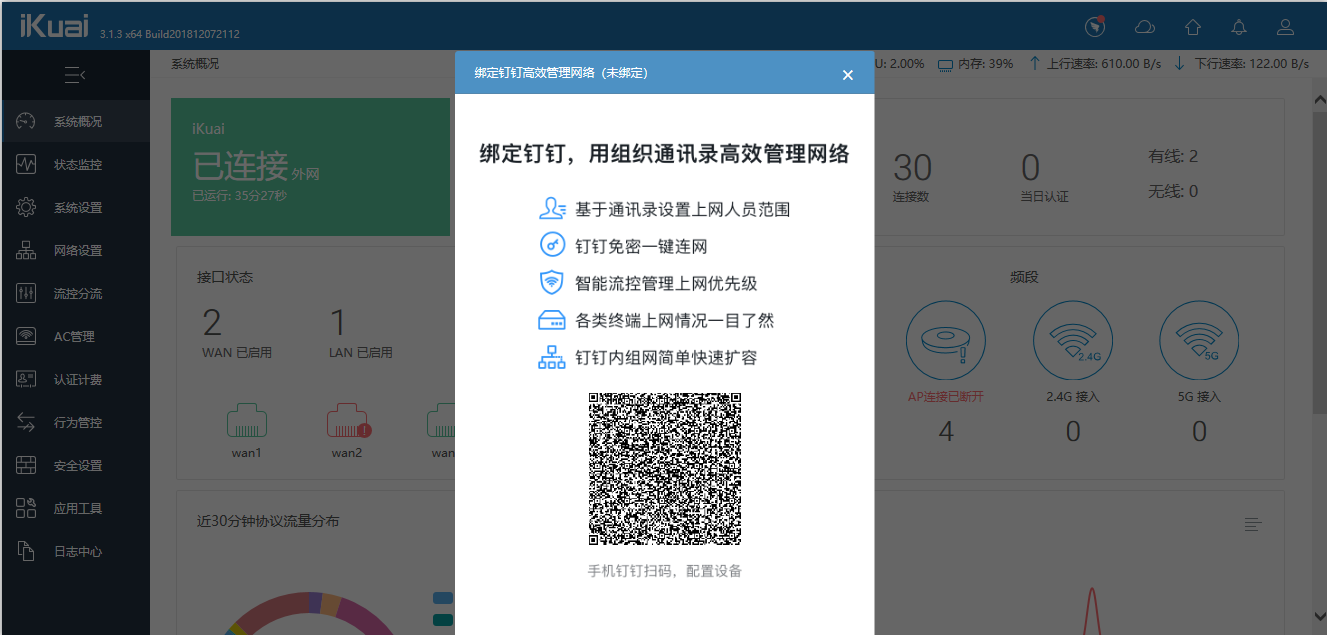Click the user account icon
Viewport: 1327px width, 635px height.
point(1286,27)
